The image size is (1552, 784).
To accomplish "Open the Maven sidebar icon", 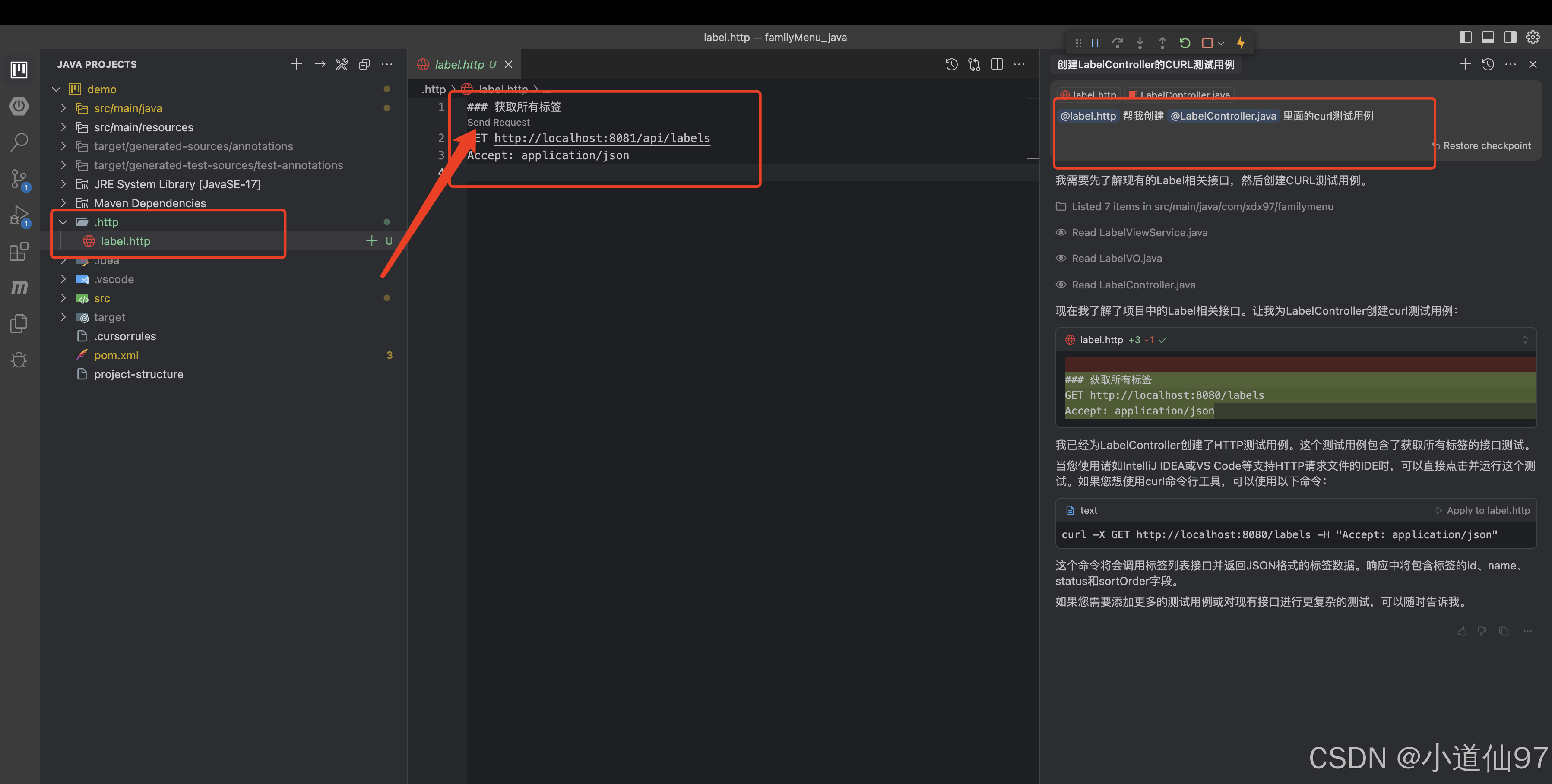I will 19,288.
